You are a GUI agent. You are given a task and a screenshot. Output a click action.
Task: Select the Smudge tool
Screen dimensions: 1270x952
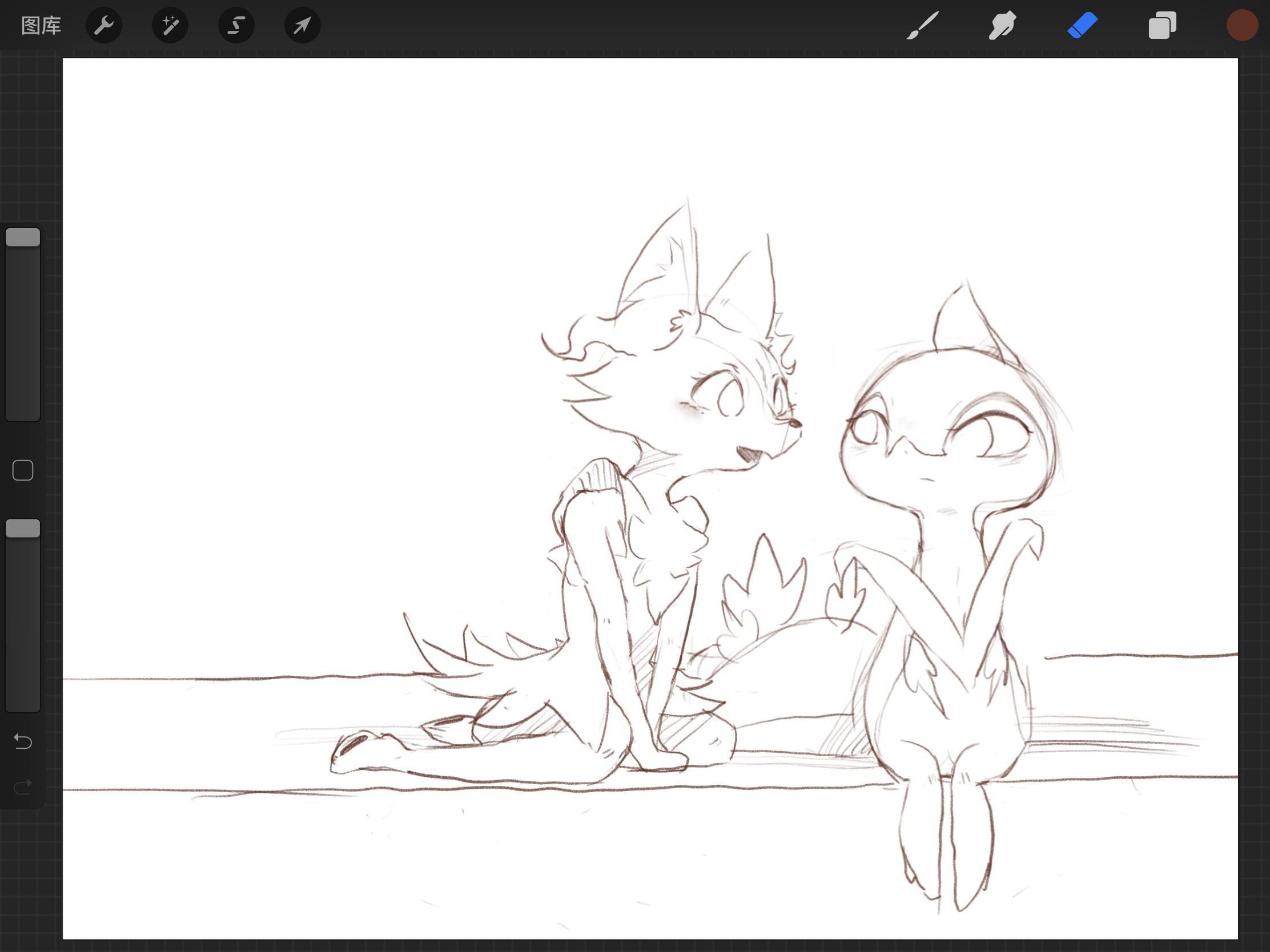click(x=1002, y=26)
